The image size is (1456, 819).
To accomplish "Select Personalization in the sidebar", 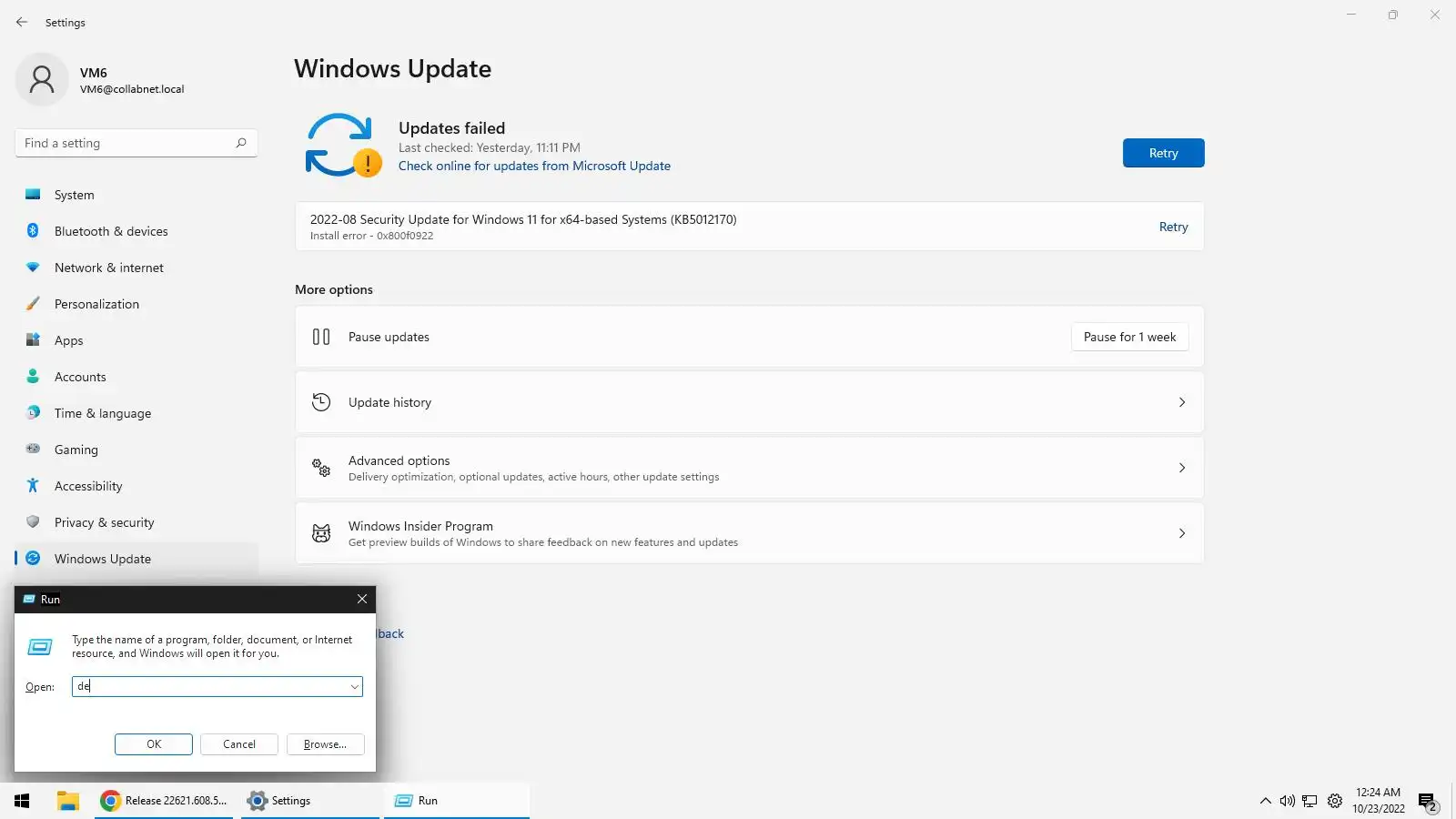I will 136,304.
